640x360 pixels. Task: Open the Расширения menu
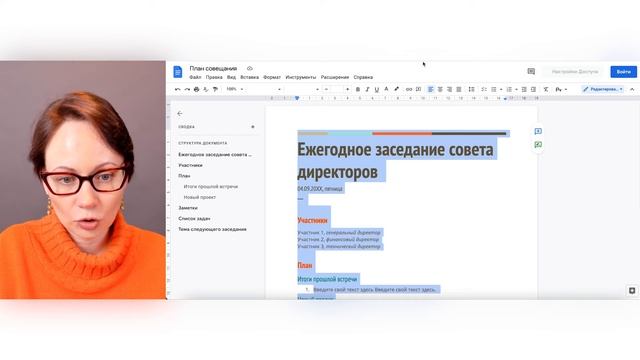(x=335, y=77)
